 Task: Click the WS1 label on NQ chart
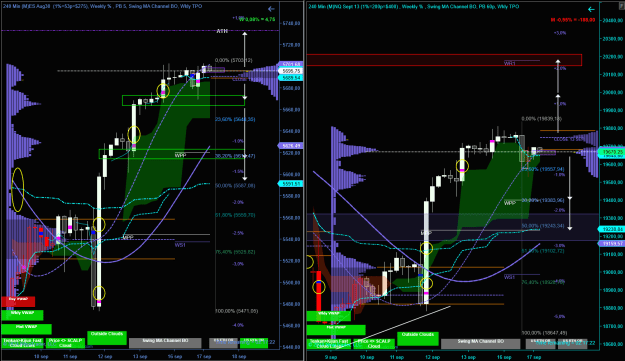pos(509,277)
